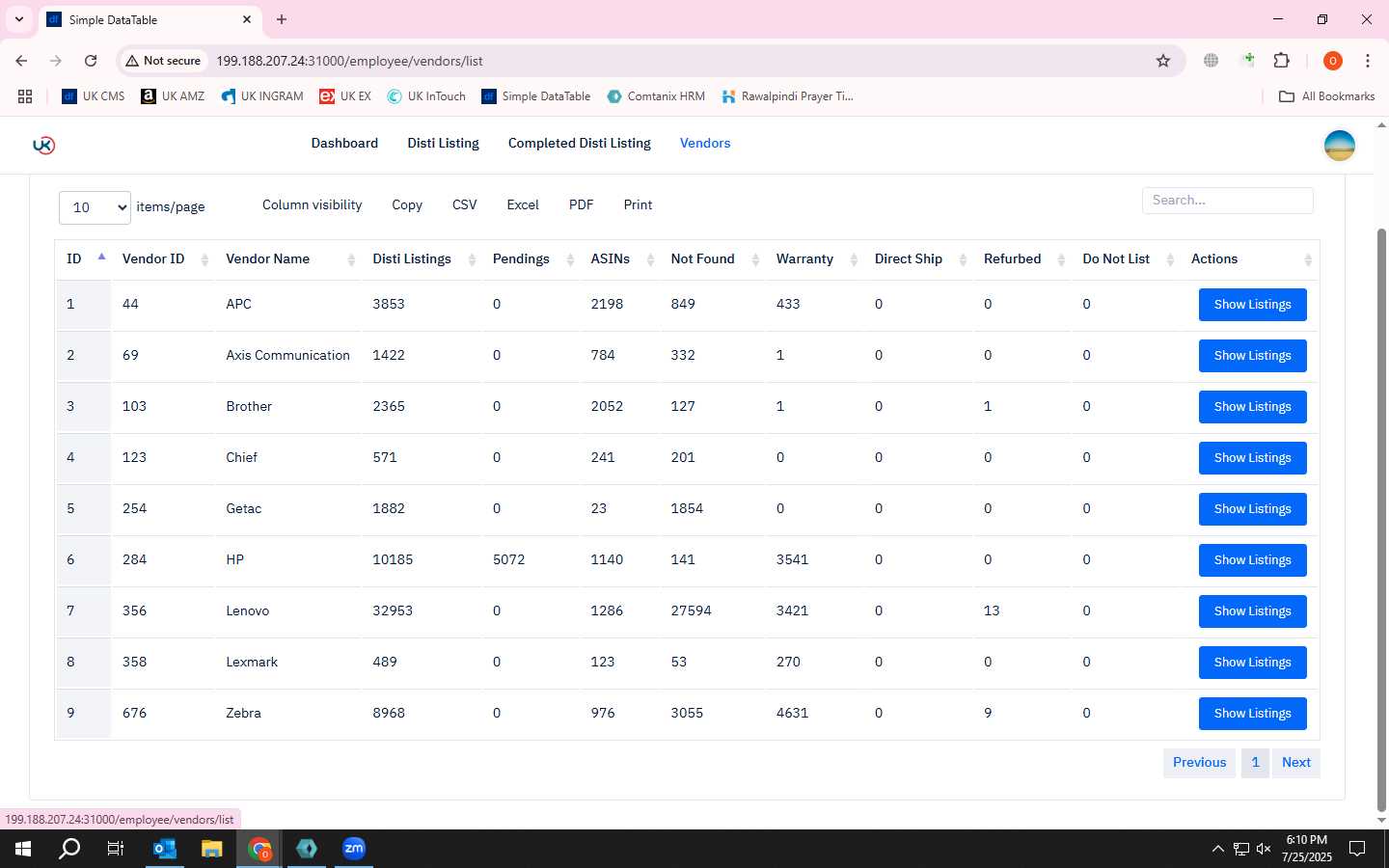Sort table by Disti Listings column
The height and width of the screenshot is (868, 1389).
pos(422,258)
